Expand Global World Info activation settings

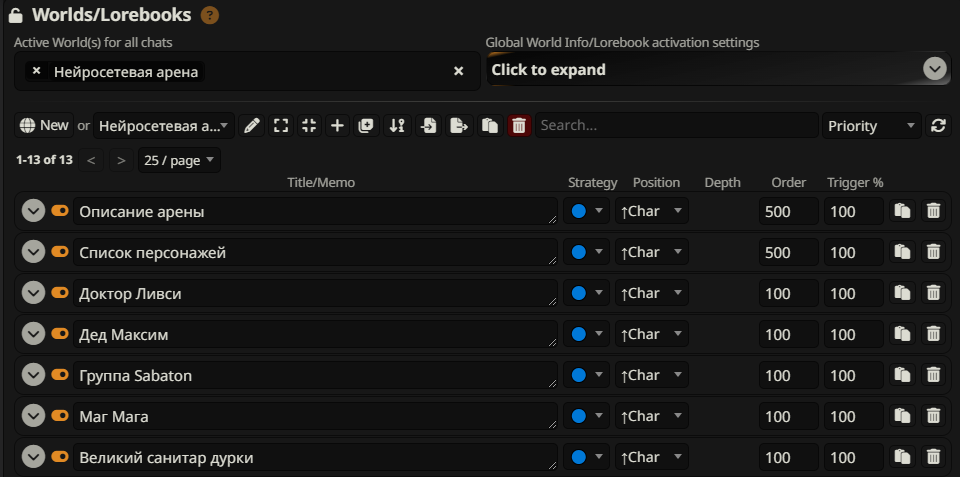tap(719, 69)
